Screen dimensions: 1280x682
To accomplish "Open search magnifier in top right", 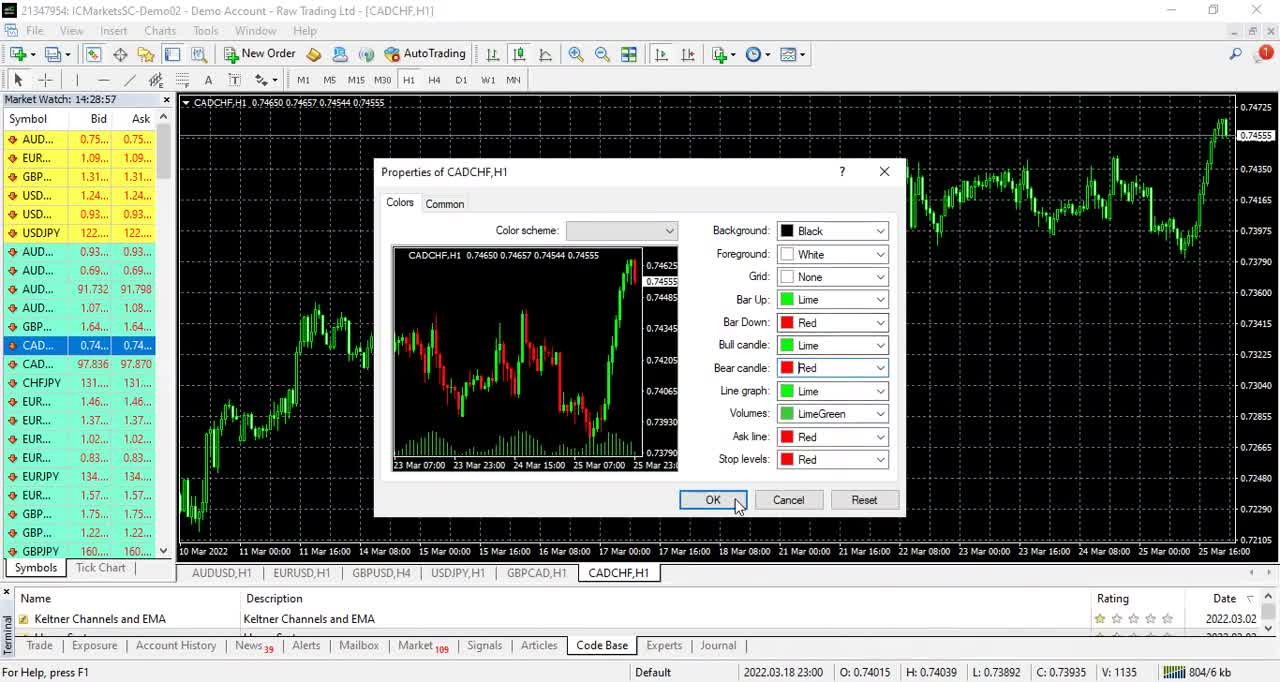I will [x=1236, y=54].
